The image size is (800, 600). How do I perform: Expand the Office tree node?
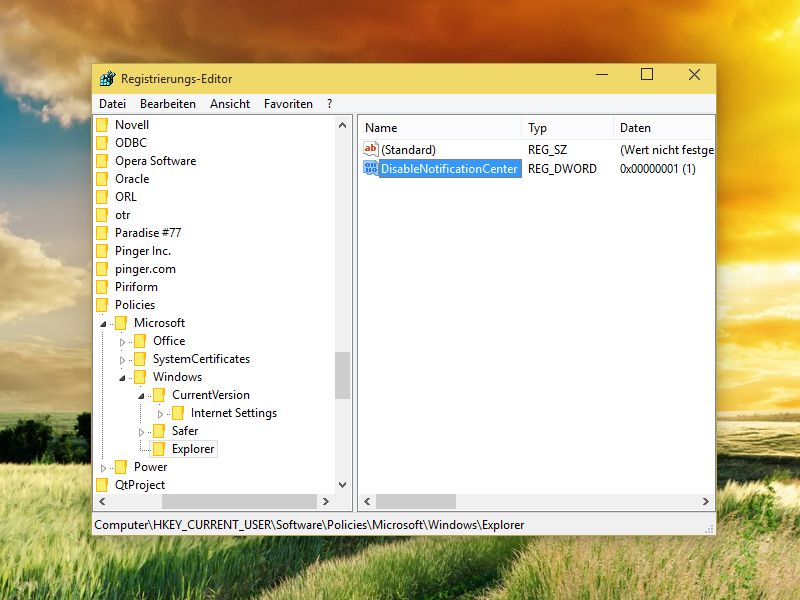pyautogui.click(x=122, y=342)
